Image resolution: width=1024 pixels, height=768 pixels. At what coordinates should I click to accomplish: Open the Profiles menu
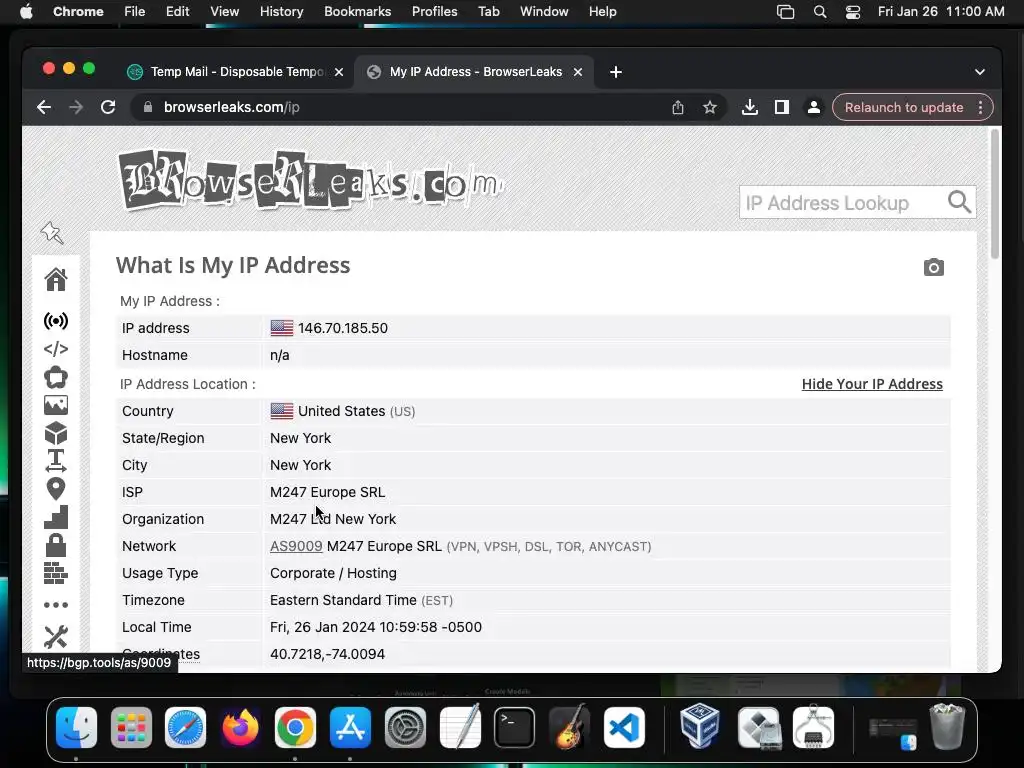434,12
